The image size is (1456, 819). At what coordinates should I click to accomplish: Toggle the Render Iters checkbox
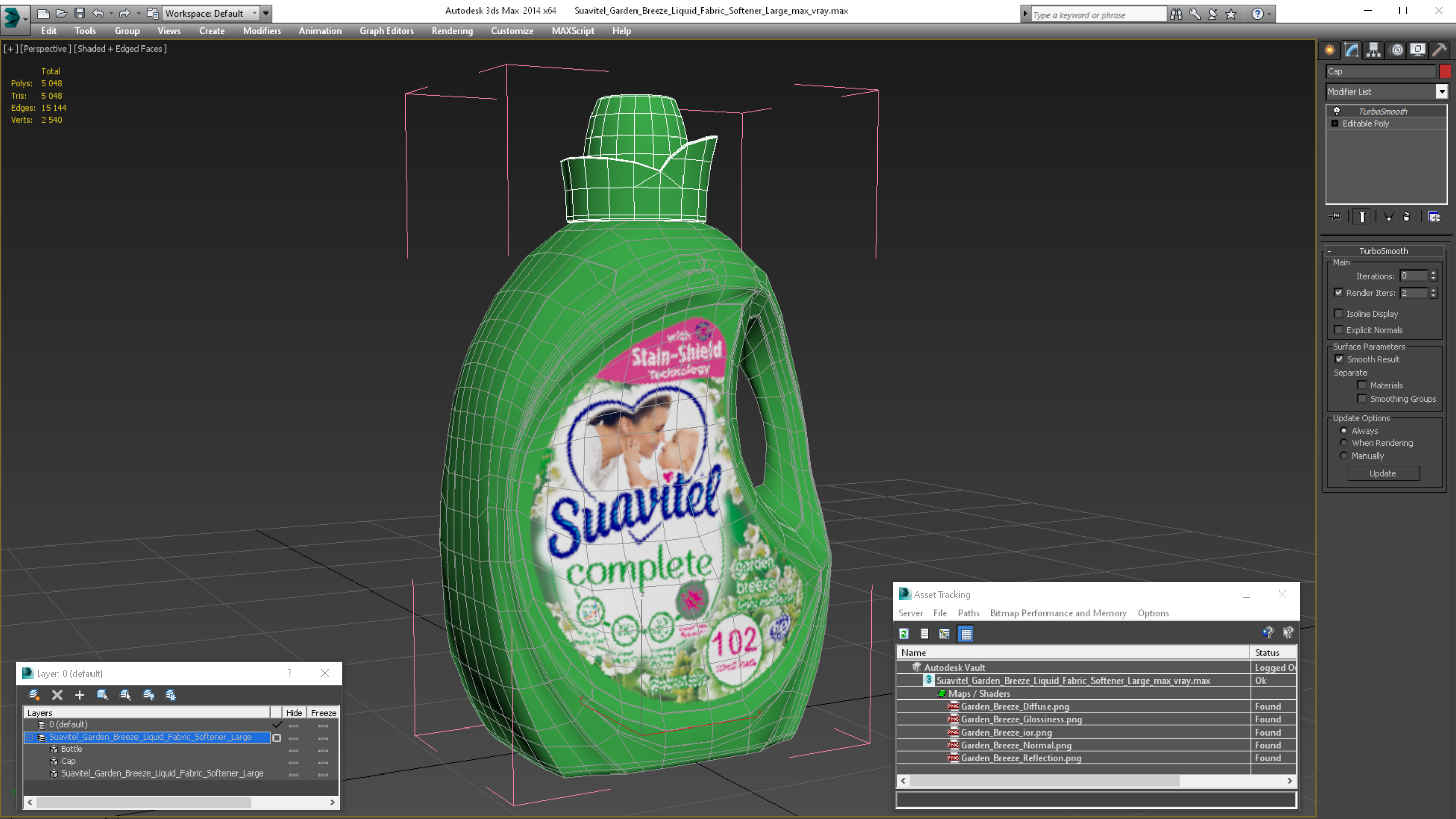click(x=1338, y=292)
